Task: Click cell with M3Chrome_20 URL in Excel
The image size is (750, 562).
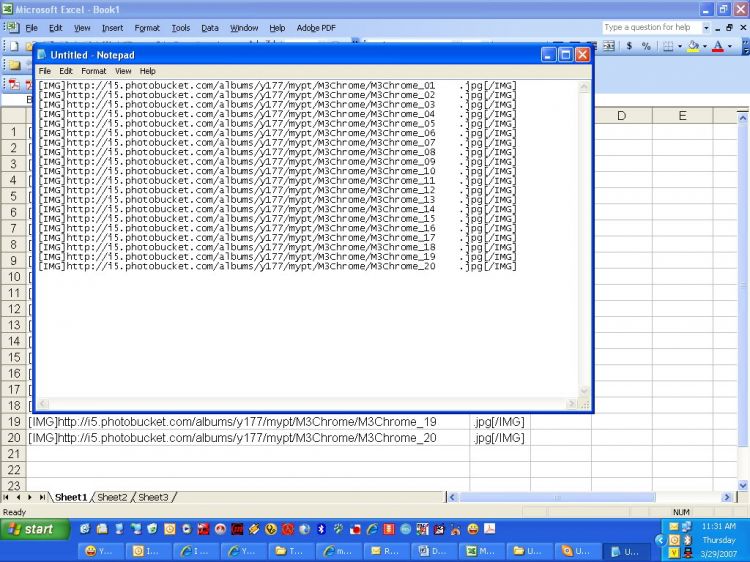Action: tap(248, 438)
